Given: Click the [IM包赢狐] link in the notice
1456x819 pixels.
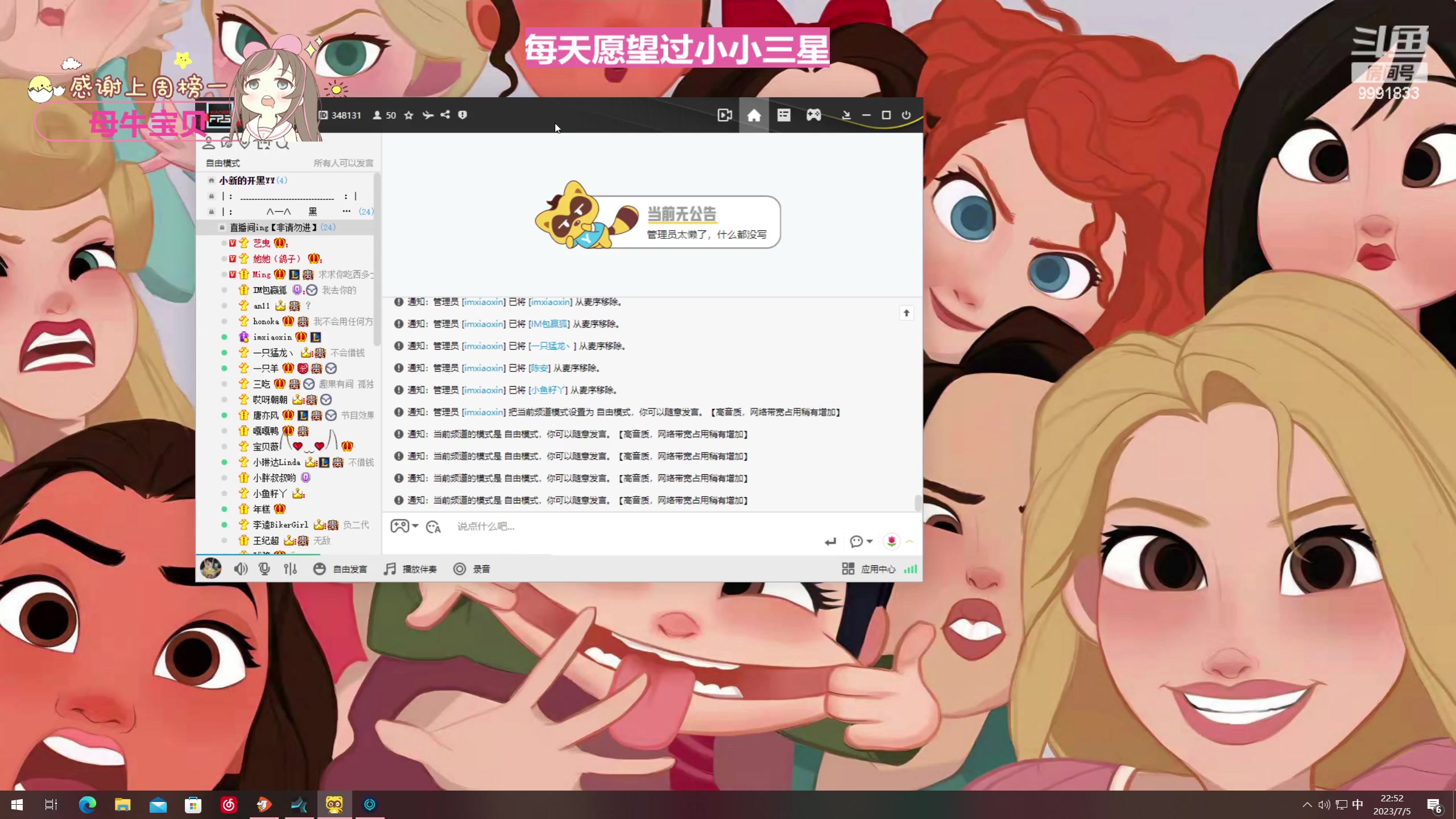Looking at the screenshot, I should (549, 324).
